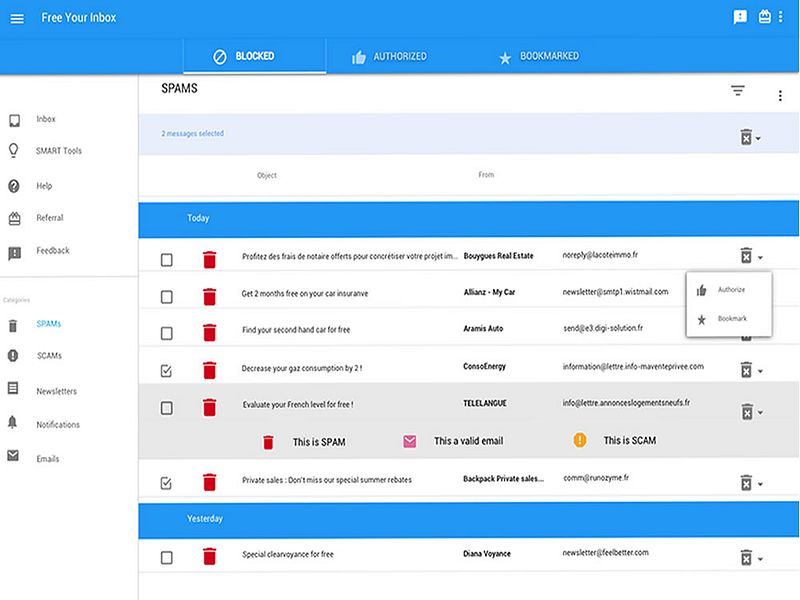Click the This a valid email button
Viewport: 800px width, 600px height.
453,441
